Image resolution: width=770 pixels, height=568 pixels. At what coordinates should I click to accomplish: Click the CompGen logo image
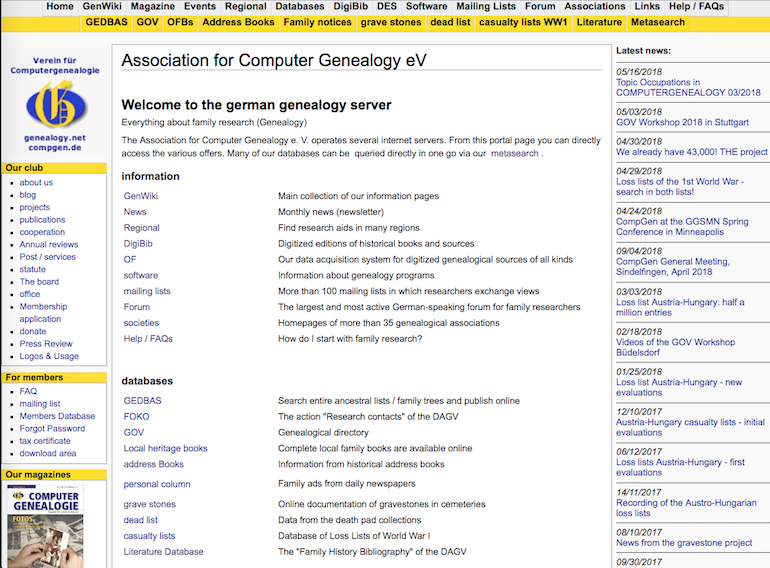point(56,104)
